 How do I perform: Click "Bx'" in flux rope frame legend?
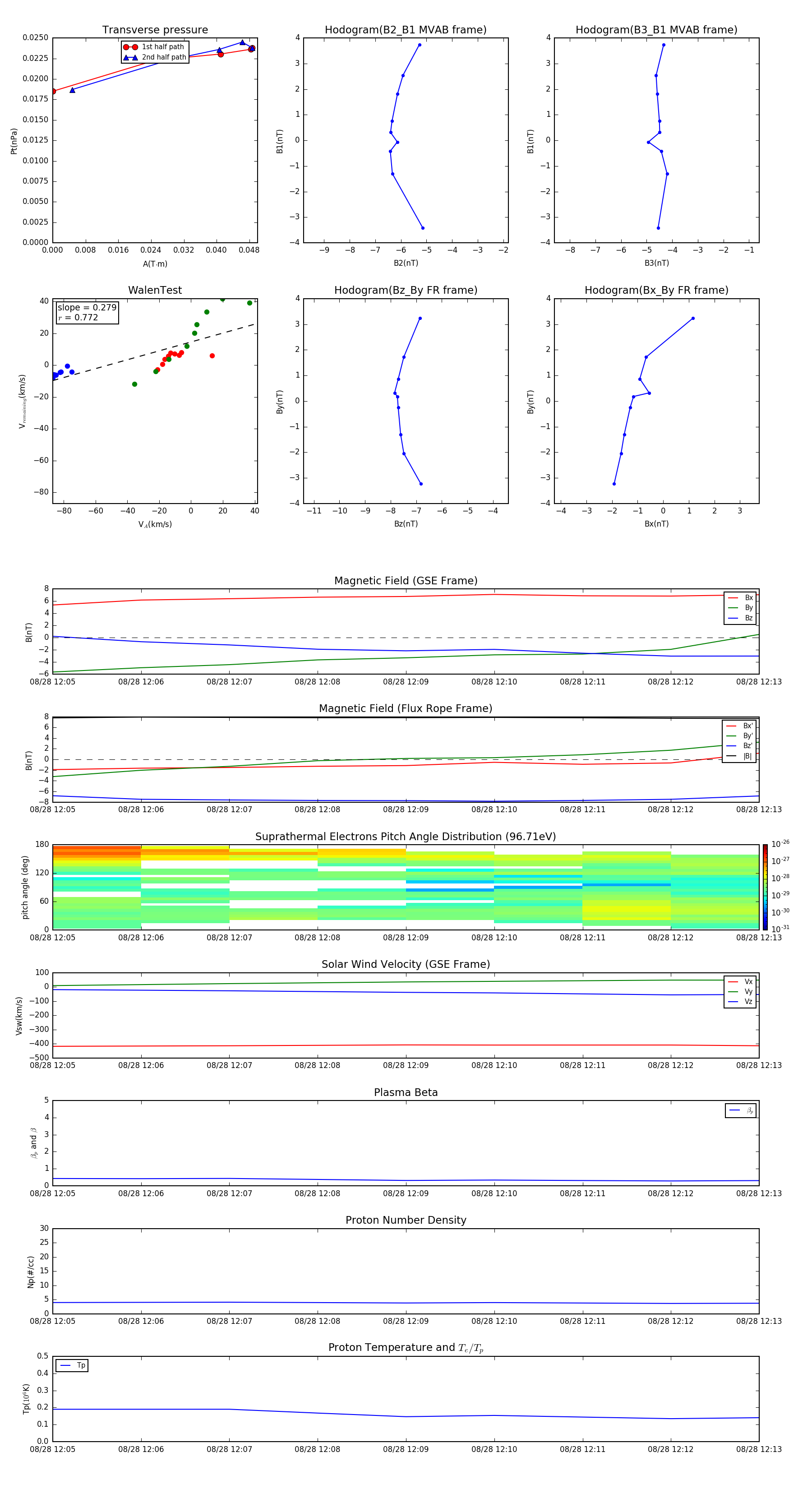(x=748, y=726)
